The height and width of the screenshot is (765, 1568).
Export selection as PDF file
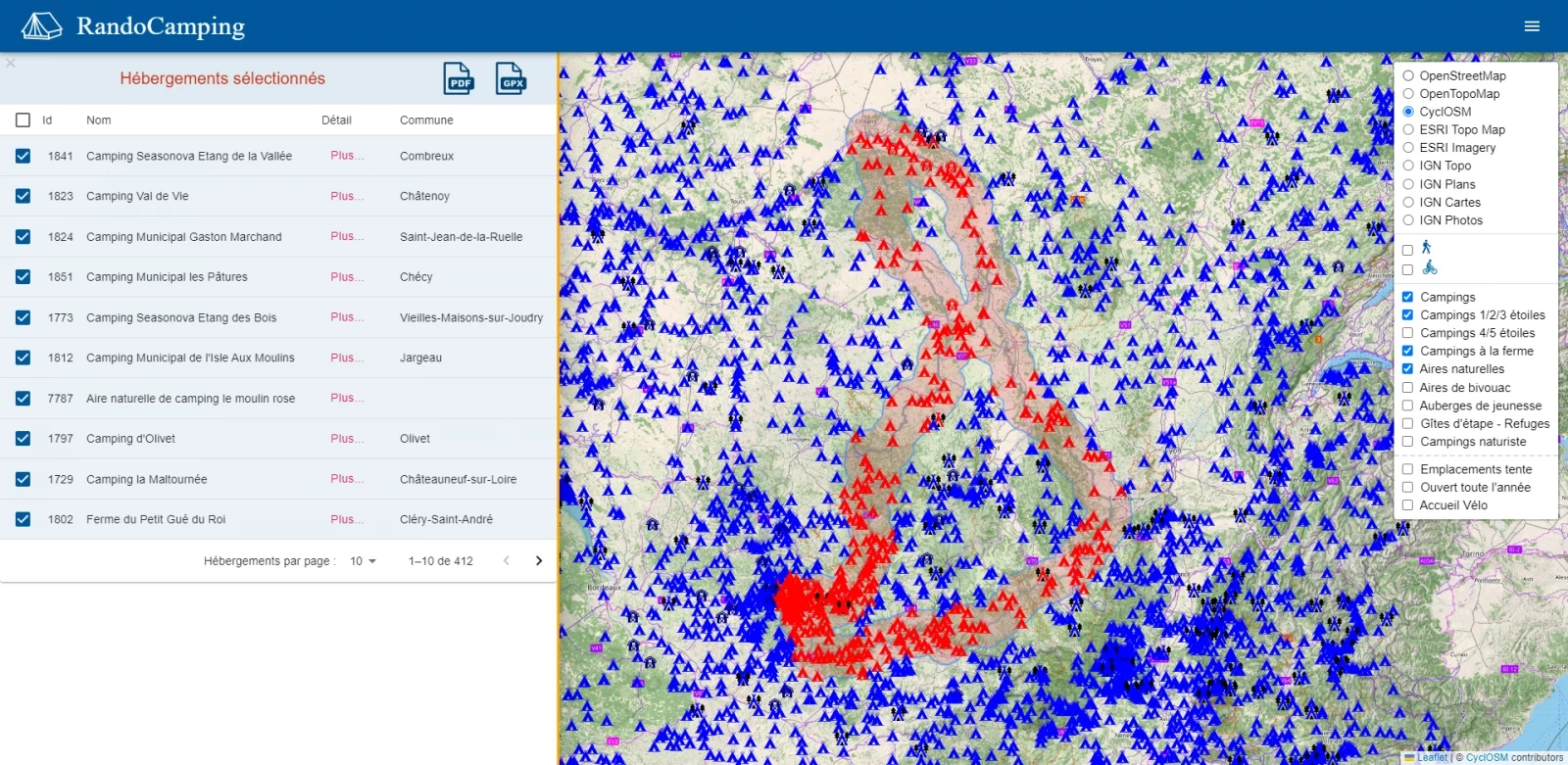[459, 78]
